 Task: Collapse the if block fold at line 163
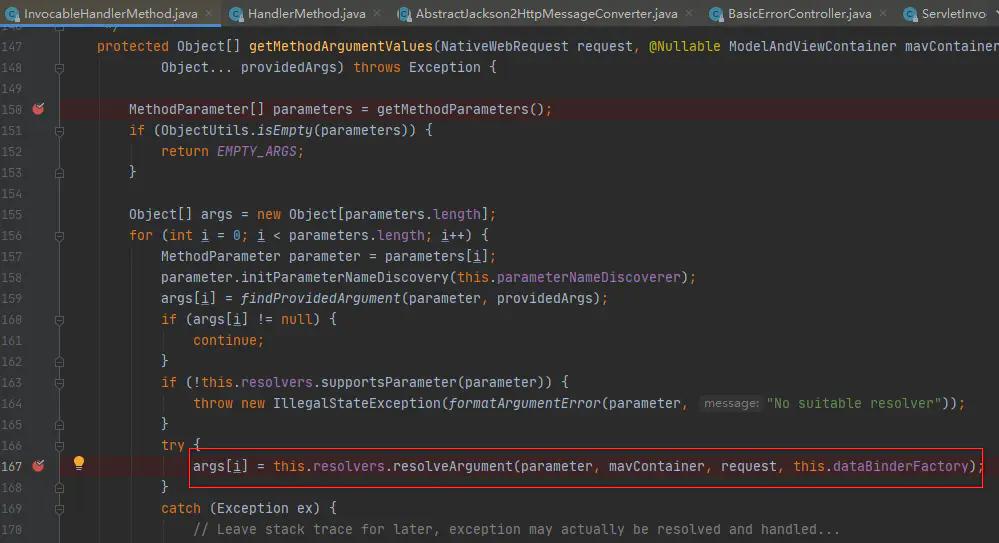pyautogui.click(x=59, y=383)
